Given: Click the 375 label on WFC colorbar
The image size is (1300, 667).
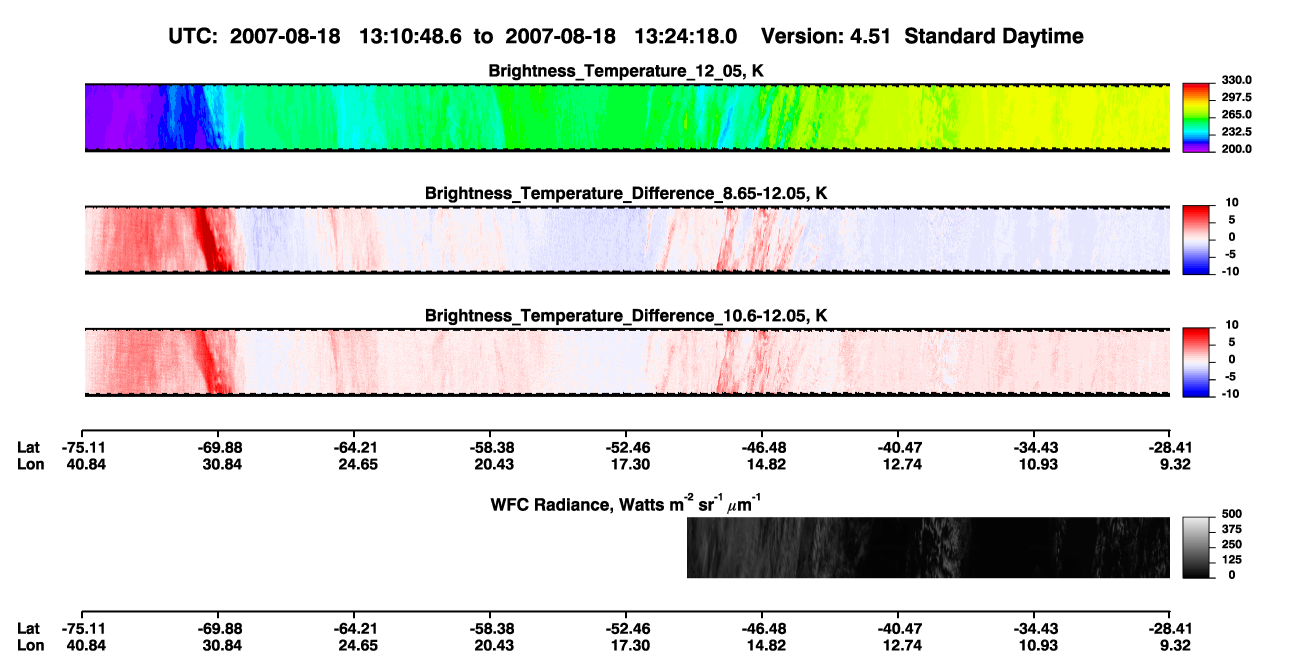Looking at the screenshot, I should point(1231,529).
